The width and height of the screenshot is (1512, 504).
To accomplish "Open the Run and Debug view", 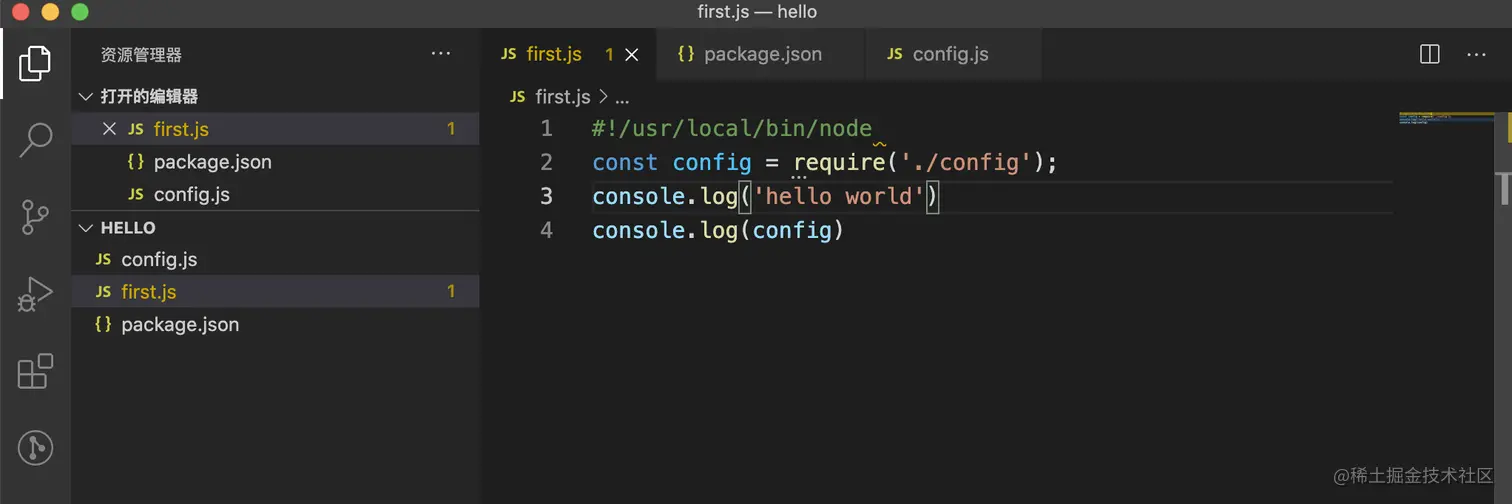I will pos(35,294).
